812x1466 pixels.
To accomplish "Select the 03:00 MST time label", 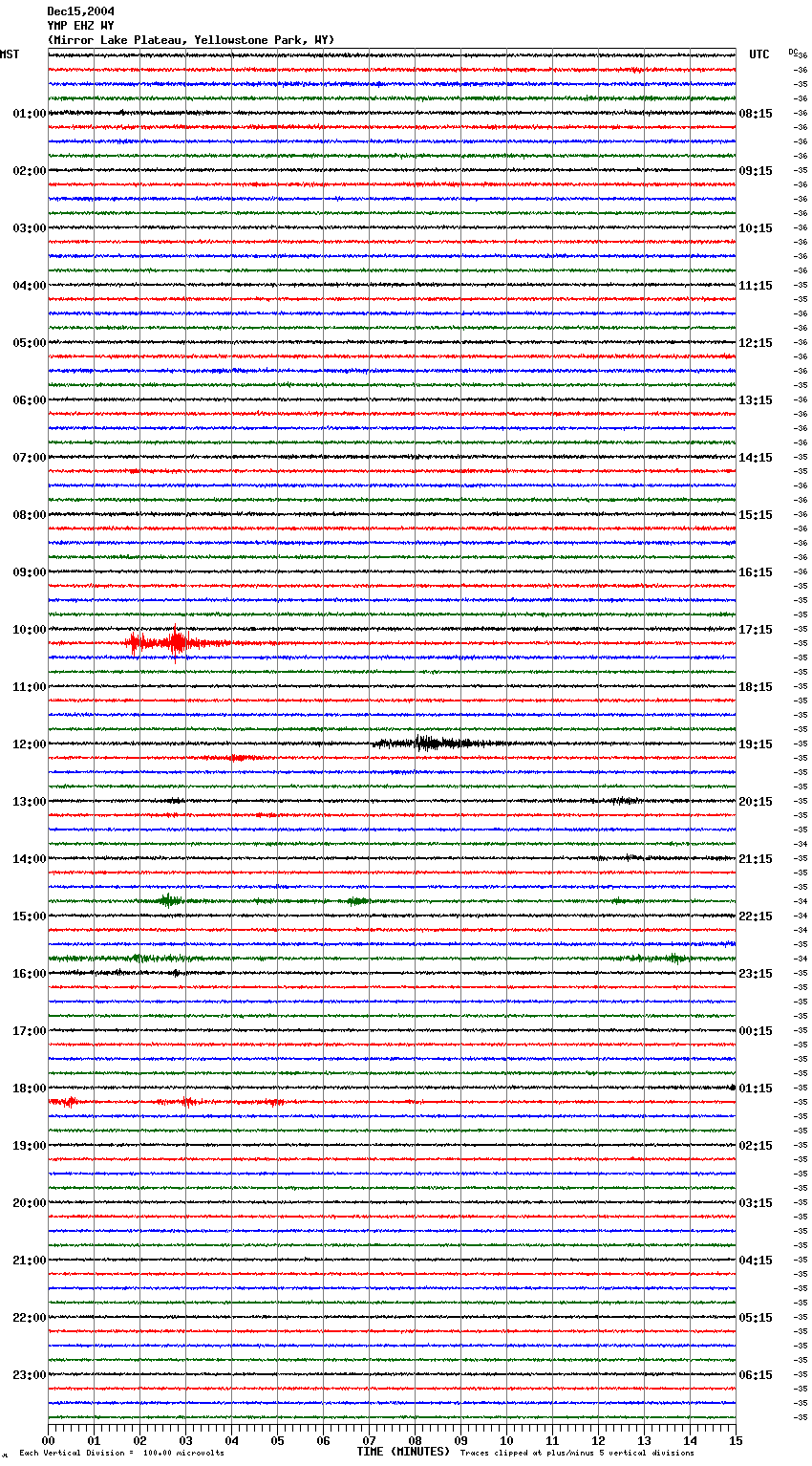I will click(x=29, y=228).
